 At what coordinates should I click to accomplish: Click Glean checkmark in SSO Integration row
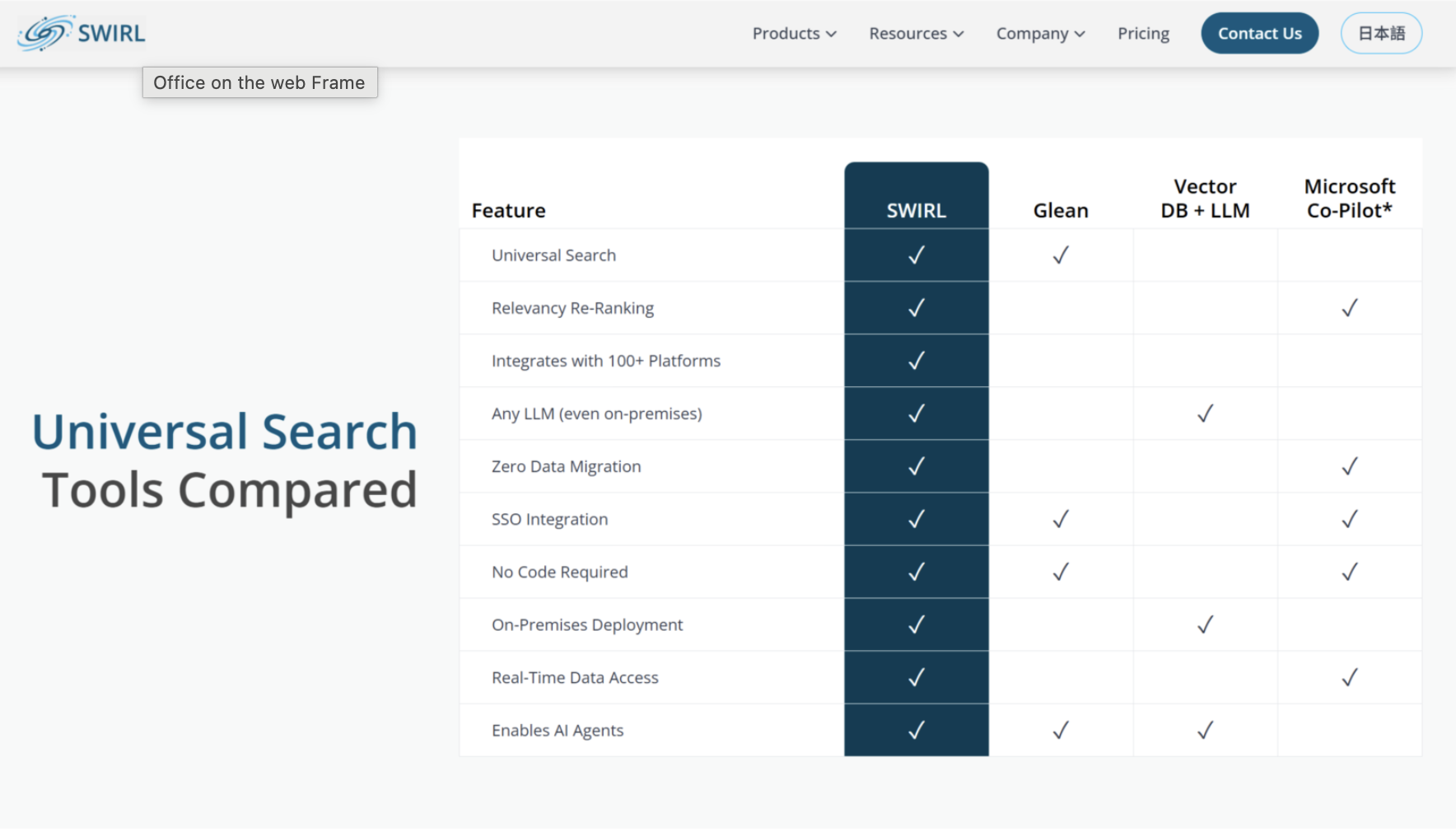[x=1061, y=519]
